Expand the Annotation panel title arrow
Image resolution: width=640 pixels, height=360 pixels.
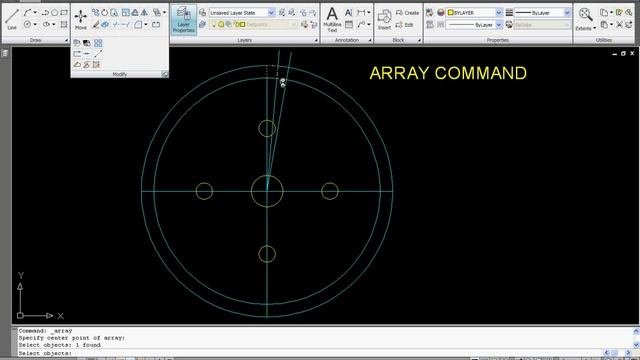[370, 40]
